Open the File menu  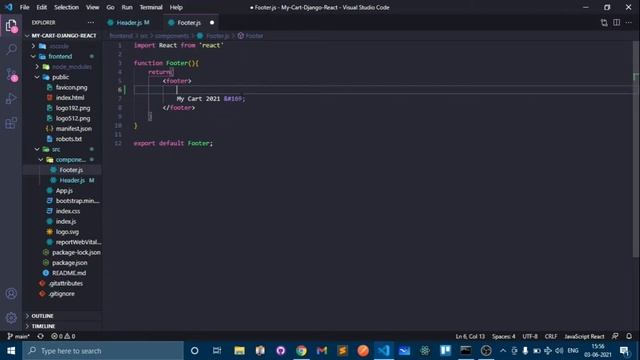24,7
